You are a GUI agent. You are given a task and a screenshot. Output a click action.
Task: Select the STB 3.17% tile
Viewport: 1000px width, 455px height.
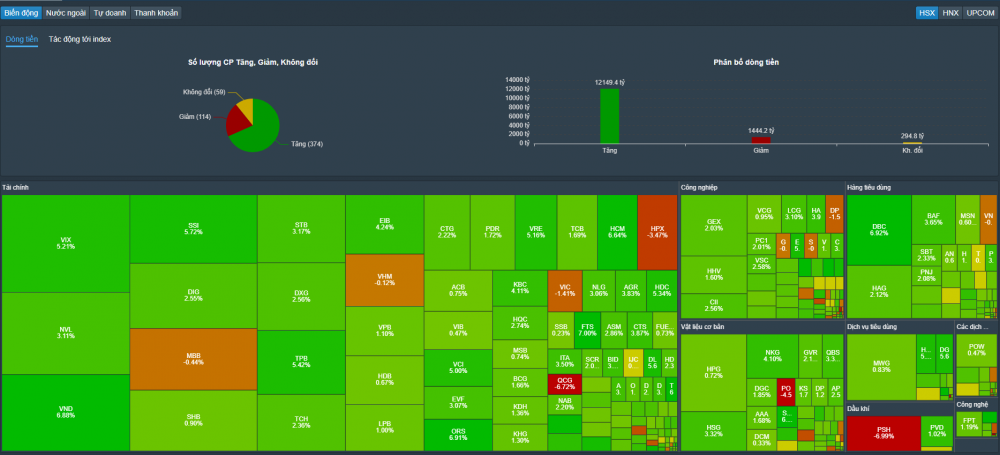[302, 228]
